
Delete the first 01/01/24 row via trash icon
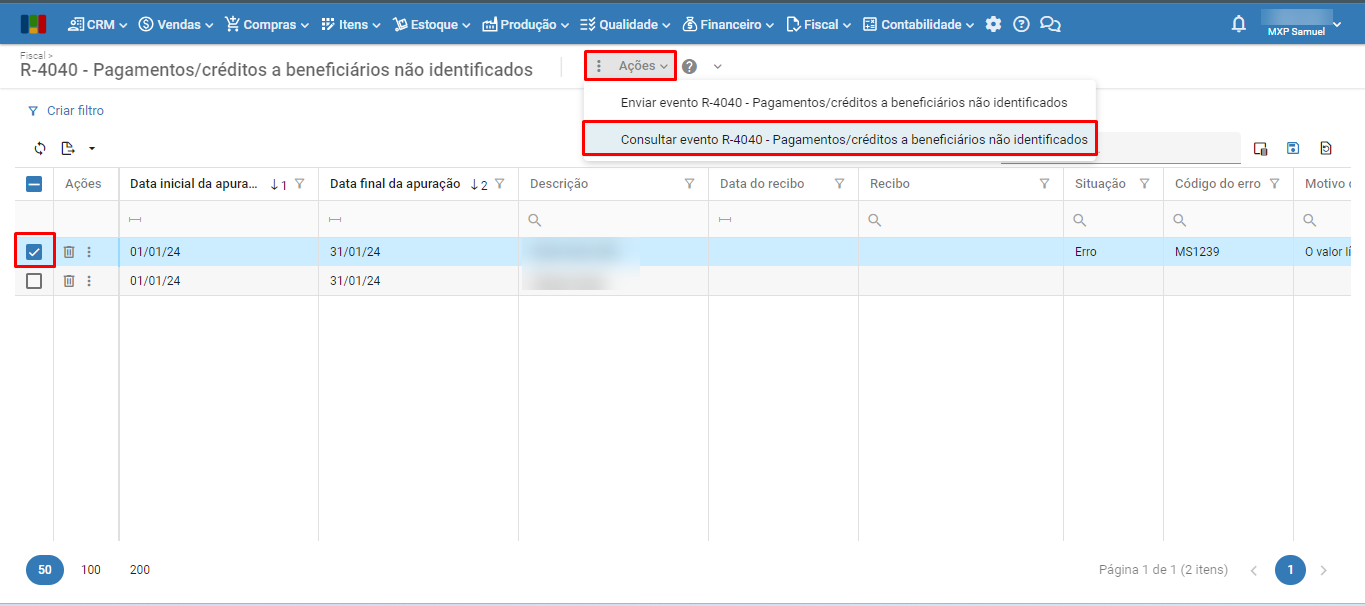coord(69,252)
